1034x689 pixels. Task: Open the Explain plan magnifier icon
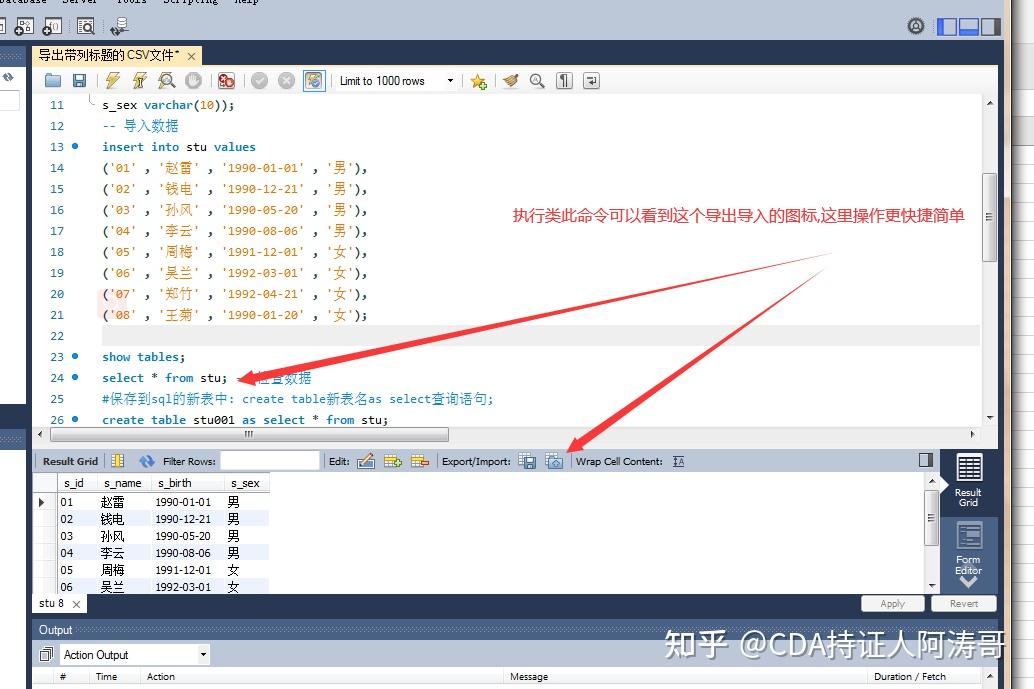point(168,81)
